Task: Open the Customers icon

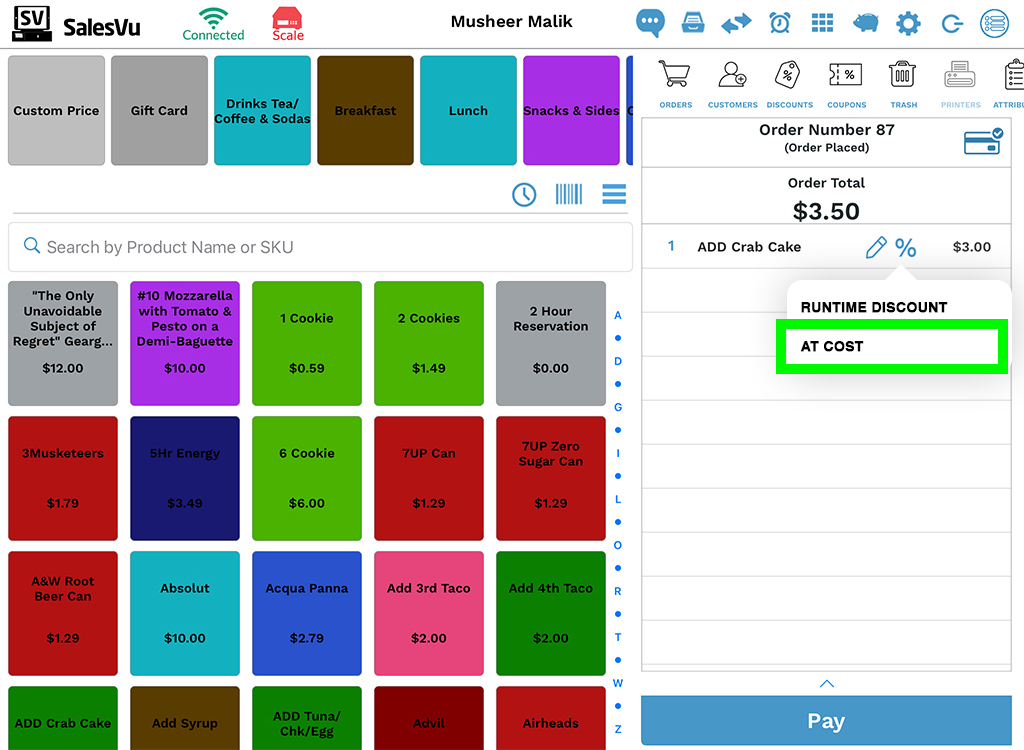Action: tap(733, 84)
